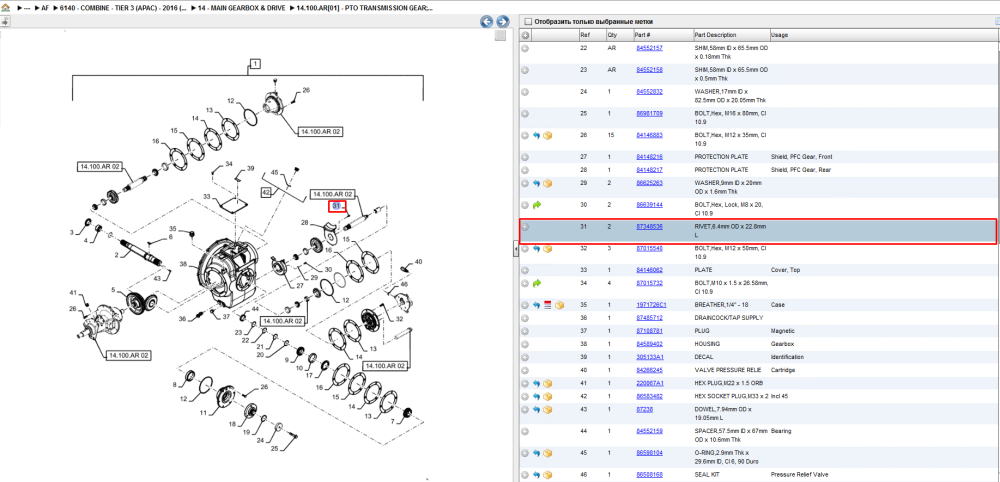
Task: Open '6140 - COMBINE - TIER 3' breadcrumb
Action: pyautogui.click(x=124, y=9)
